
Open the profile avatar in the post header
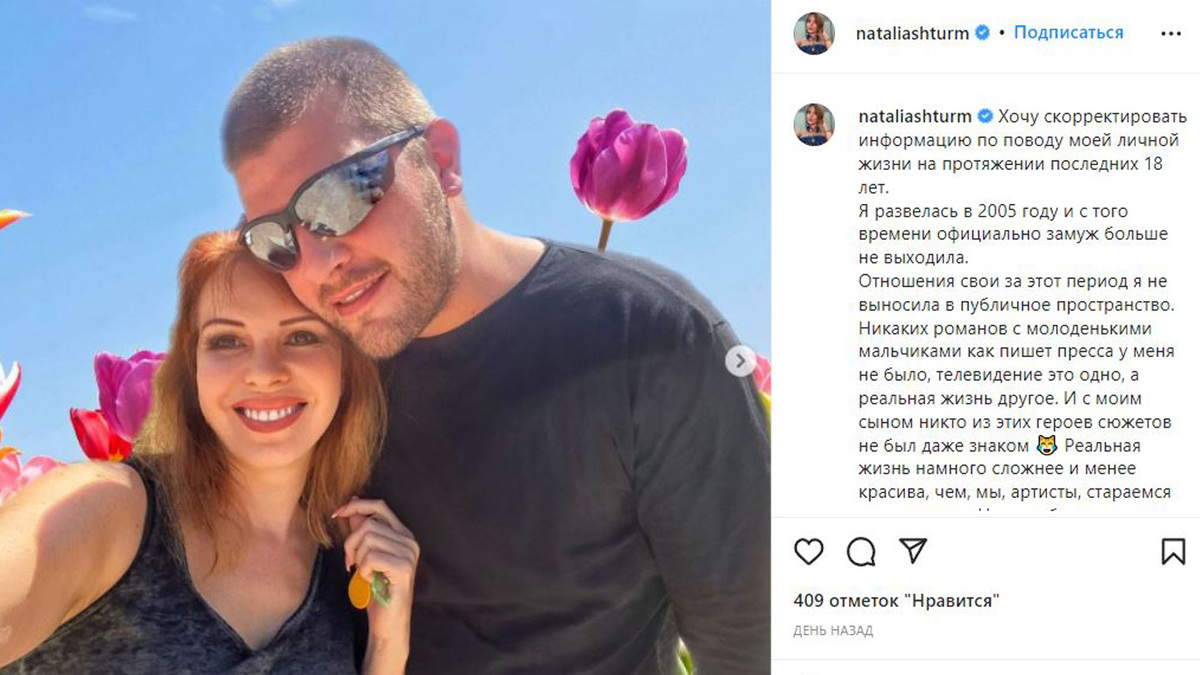coord(814,34)
